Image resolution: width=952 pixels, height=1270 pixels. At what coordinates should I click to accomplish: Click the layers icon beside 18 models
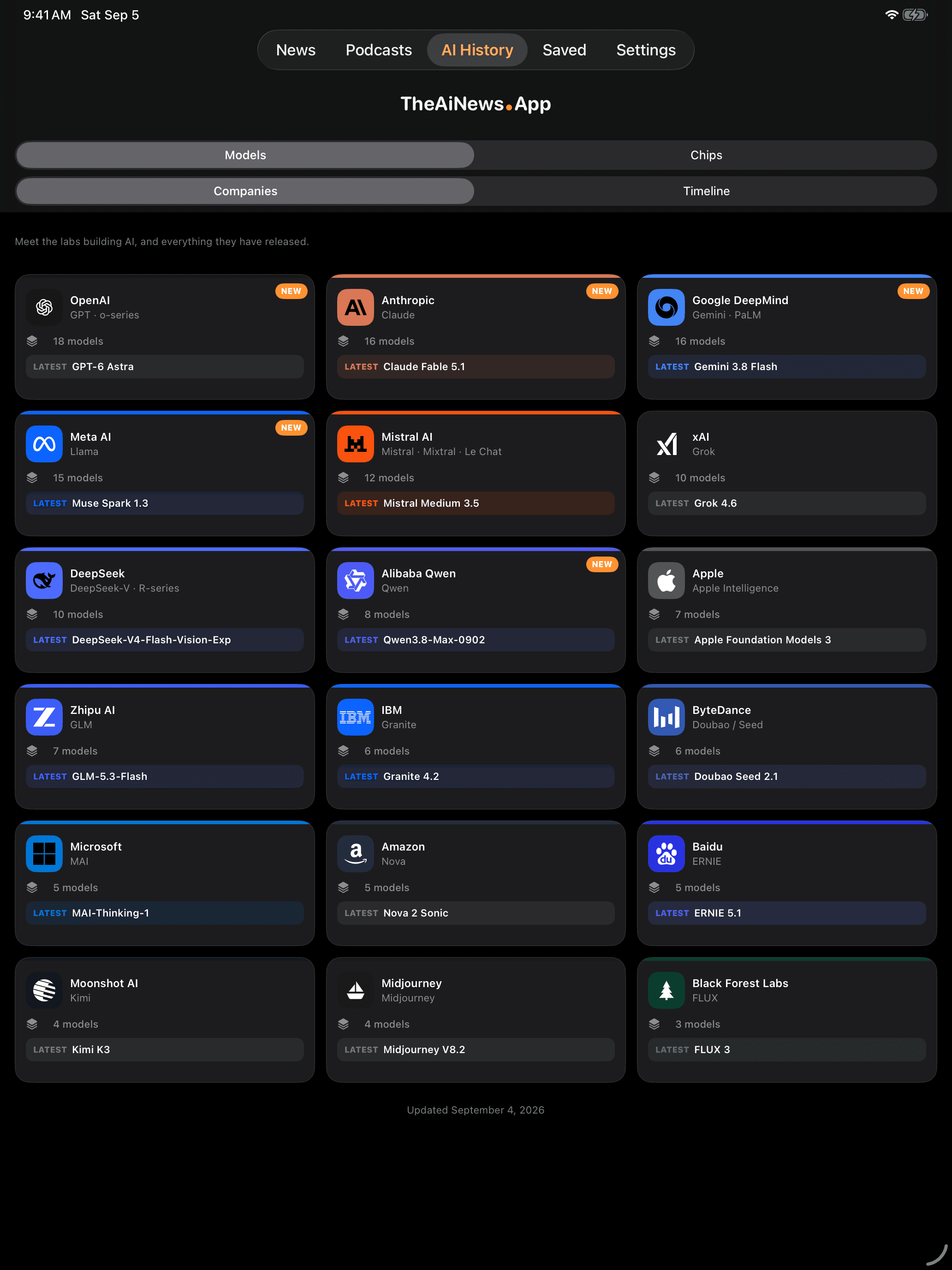tap(32, 341)
